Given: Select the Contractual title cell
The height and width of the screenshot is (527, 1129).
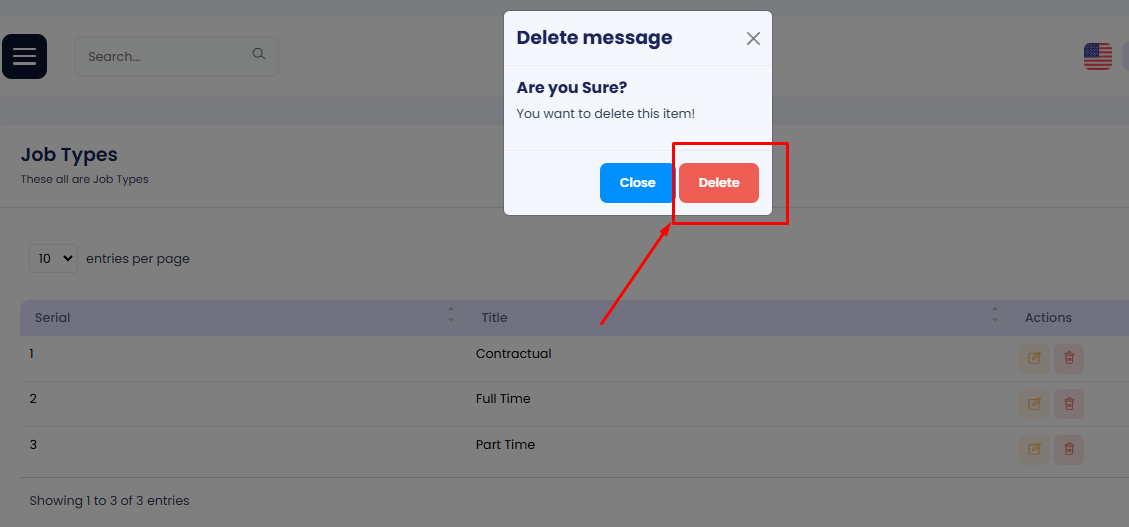Looking at the screenshot, I should tap(514, 354).
